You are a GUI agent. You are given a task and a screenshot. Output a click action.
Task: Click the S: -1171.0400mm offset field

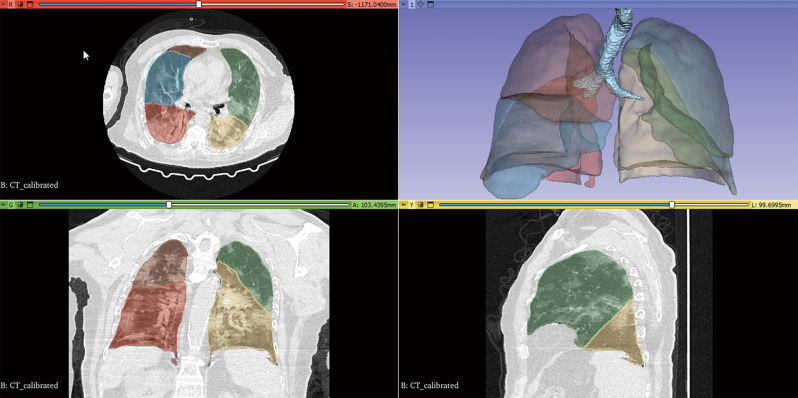pyautogui.click(x=372, y=4)
